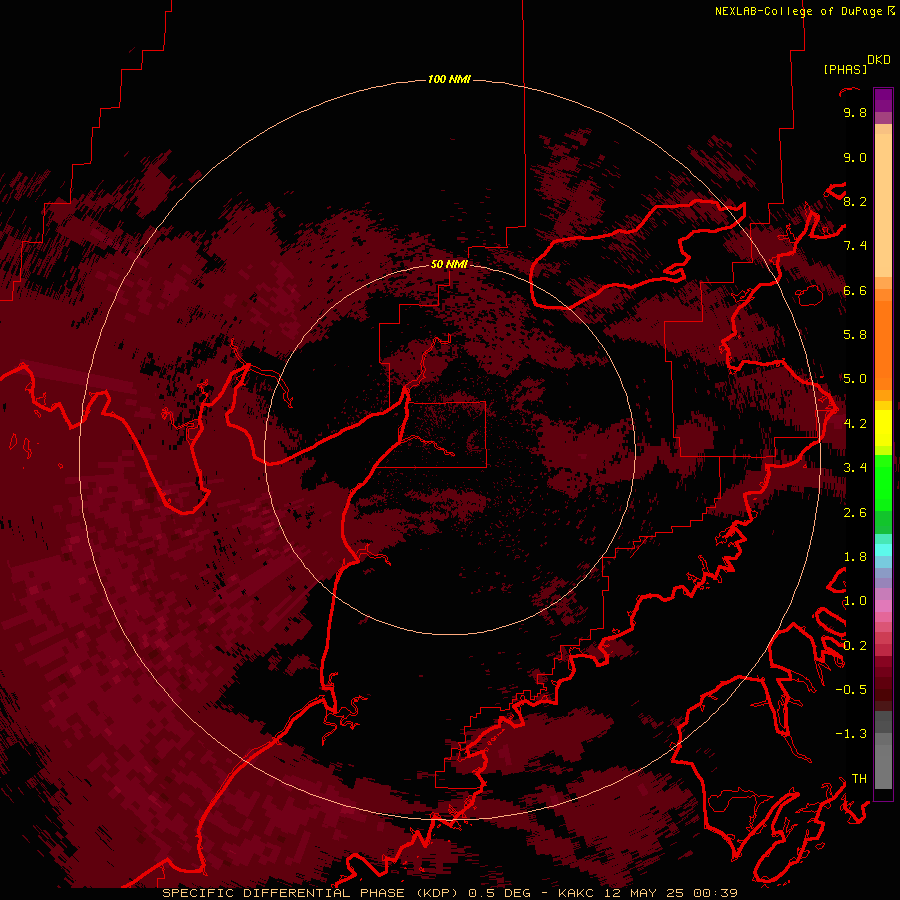This screenshot has width=900, height=900.
Task: Select the 50 NMI range ring label
Action: [x=449, y=264]
